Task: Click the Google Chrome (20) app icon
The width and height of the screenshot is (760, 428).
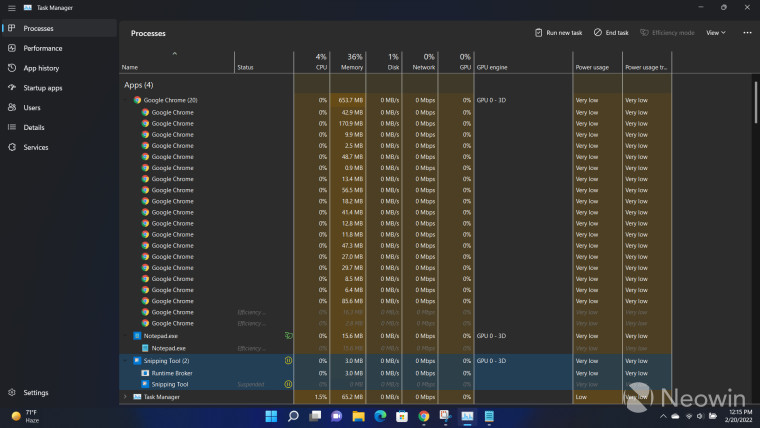Action: point(137,100)
